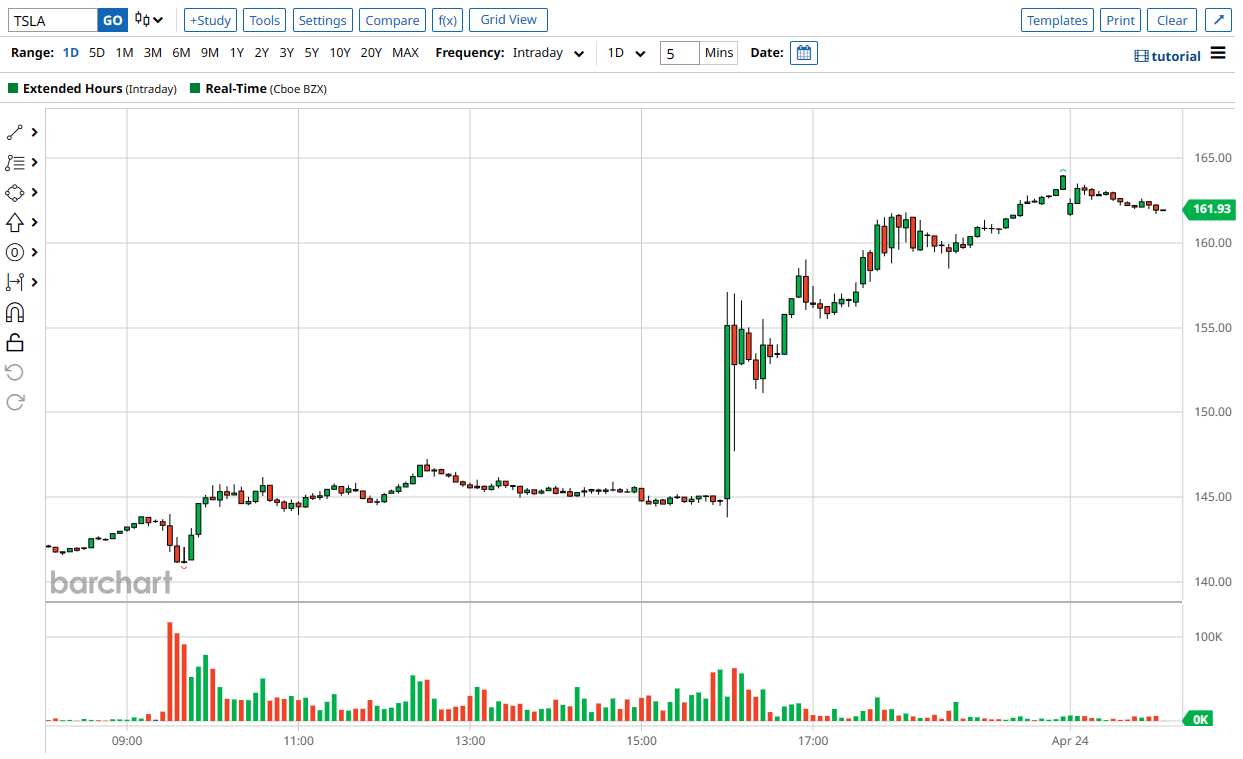
Task: Click the 150.00 price axis label
Action: click(1212, 412)
